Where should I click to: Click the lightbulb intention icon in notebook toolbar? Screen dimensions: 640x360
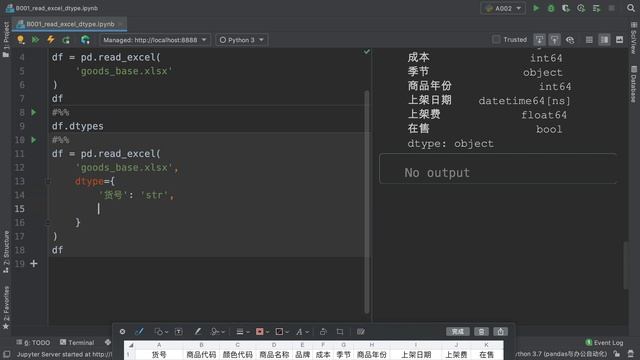(x=20, y=40)
